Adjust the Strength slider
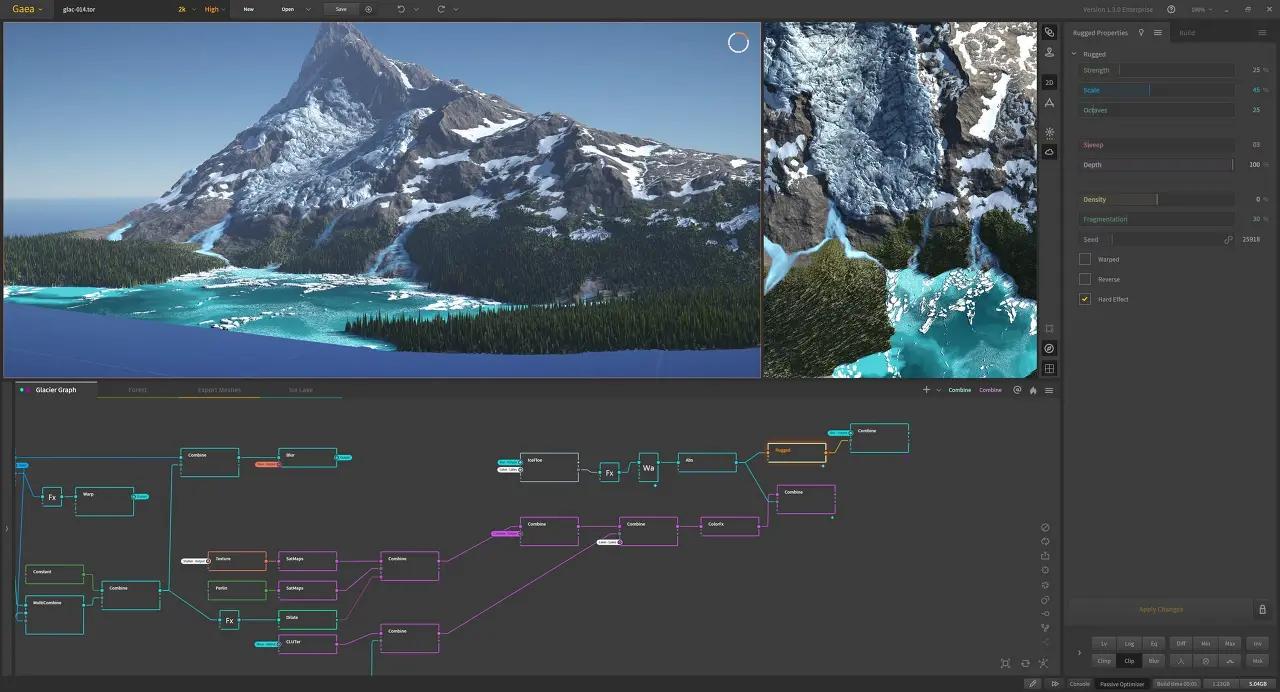 [x=1157, y=70]
